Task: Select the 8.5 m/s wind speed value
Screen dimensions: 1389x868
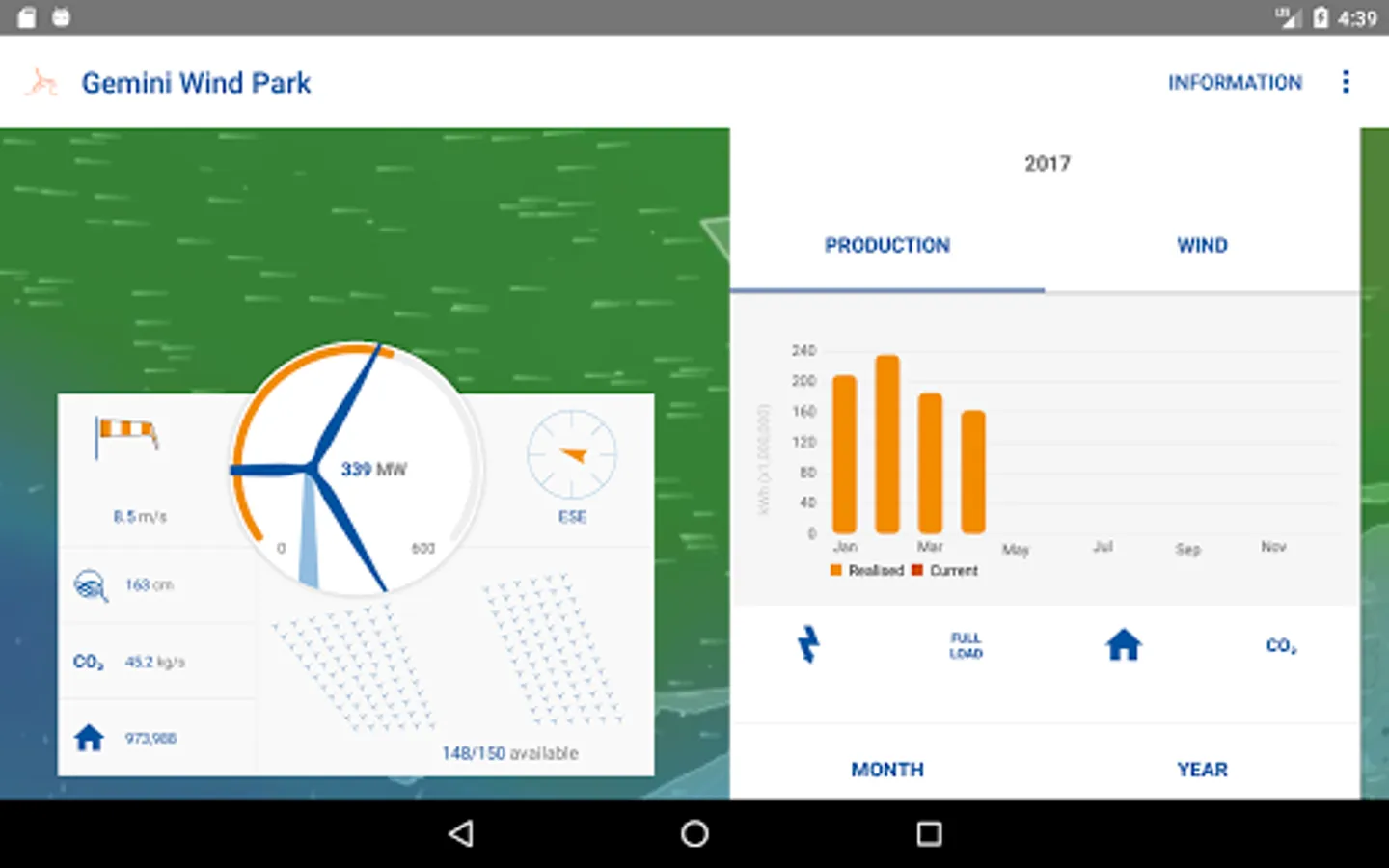Action: pos(140,517)
